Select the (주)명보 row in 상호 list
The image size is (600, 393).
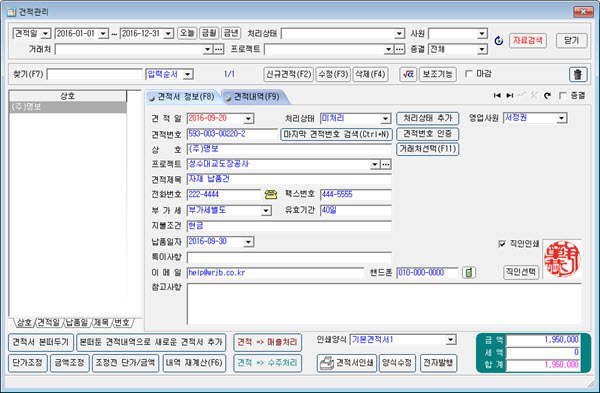click(68, 107)
